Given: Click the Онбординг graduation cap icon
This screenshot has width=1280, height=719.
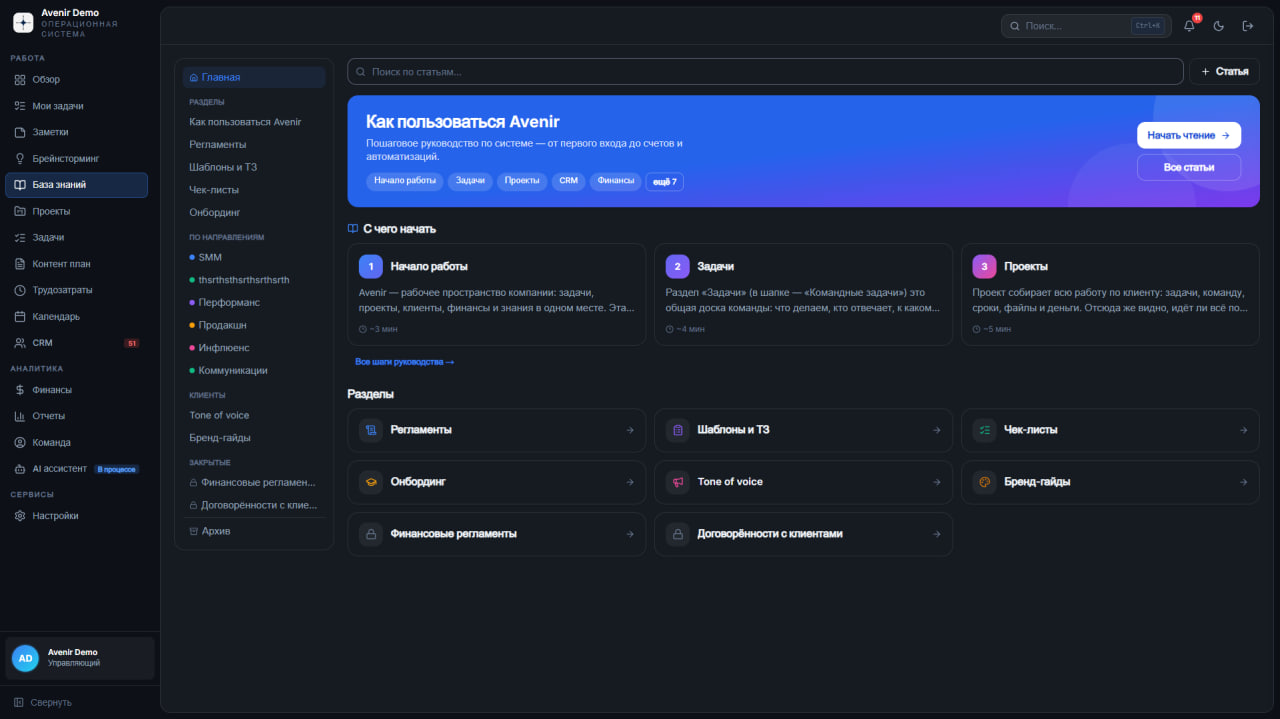Looking at the screenshot, I should 371,482.
